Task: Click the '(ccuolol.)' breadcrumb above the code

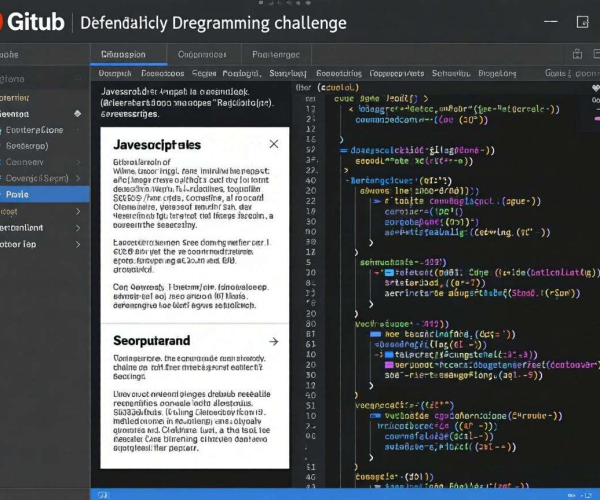Action: click(338, 88)
